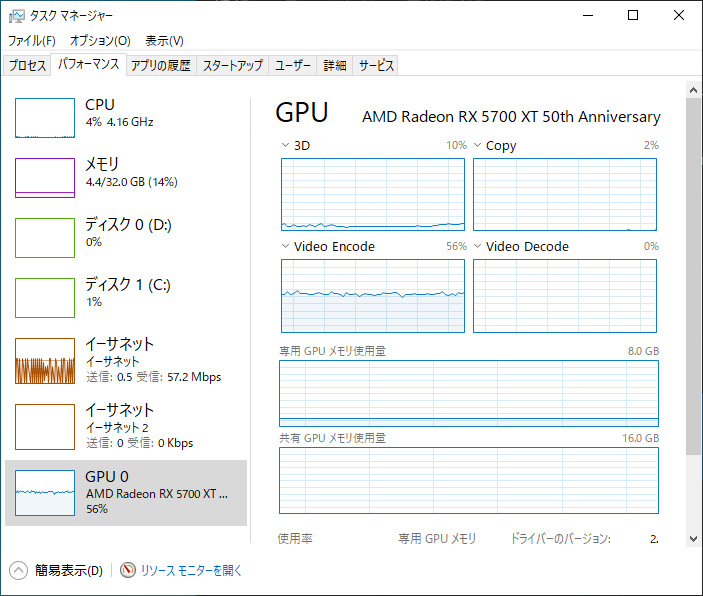Click the 'イーサネット 2' label

point(117,427)
